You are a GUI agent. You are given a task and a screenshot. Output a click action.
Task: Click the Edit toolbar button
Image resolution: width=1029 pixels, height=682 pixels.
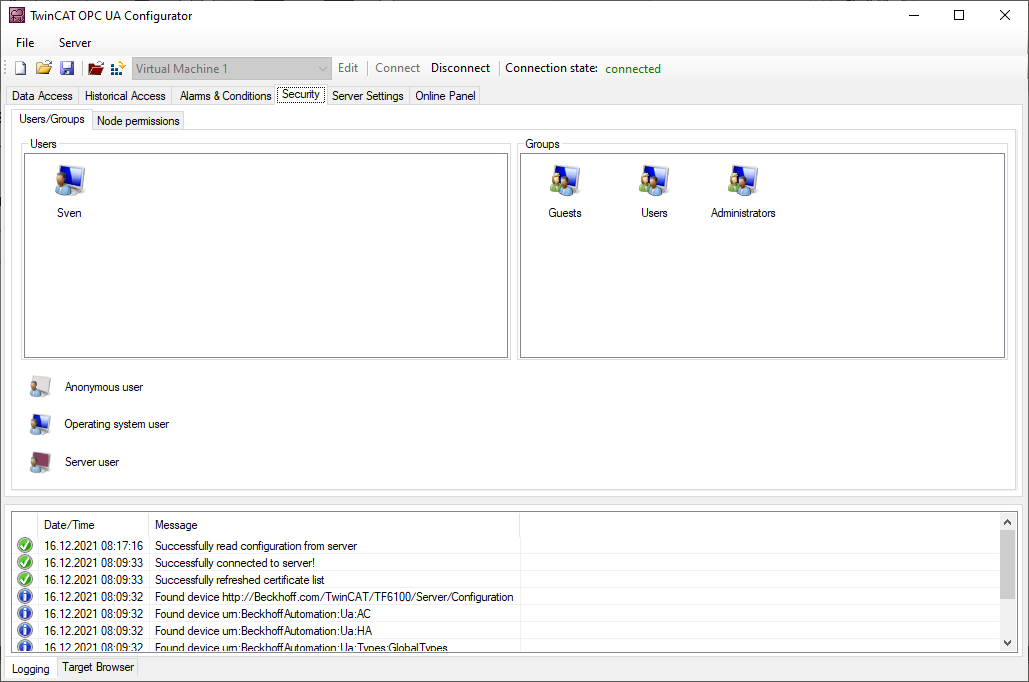[x=348, y=68]
